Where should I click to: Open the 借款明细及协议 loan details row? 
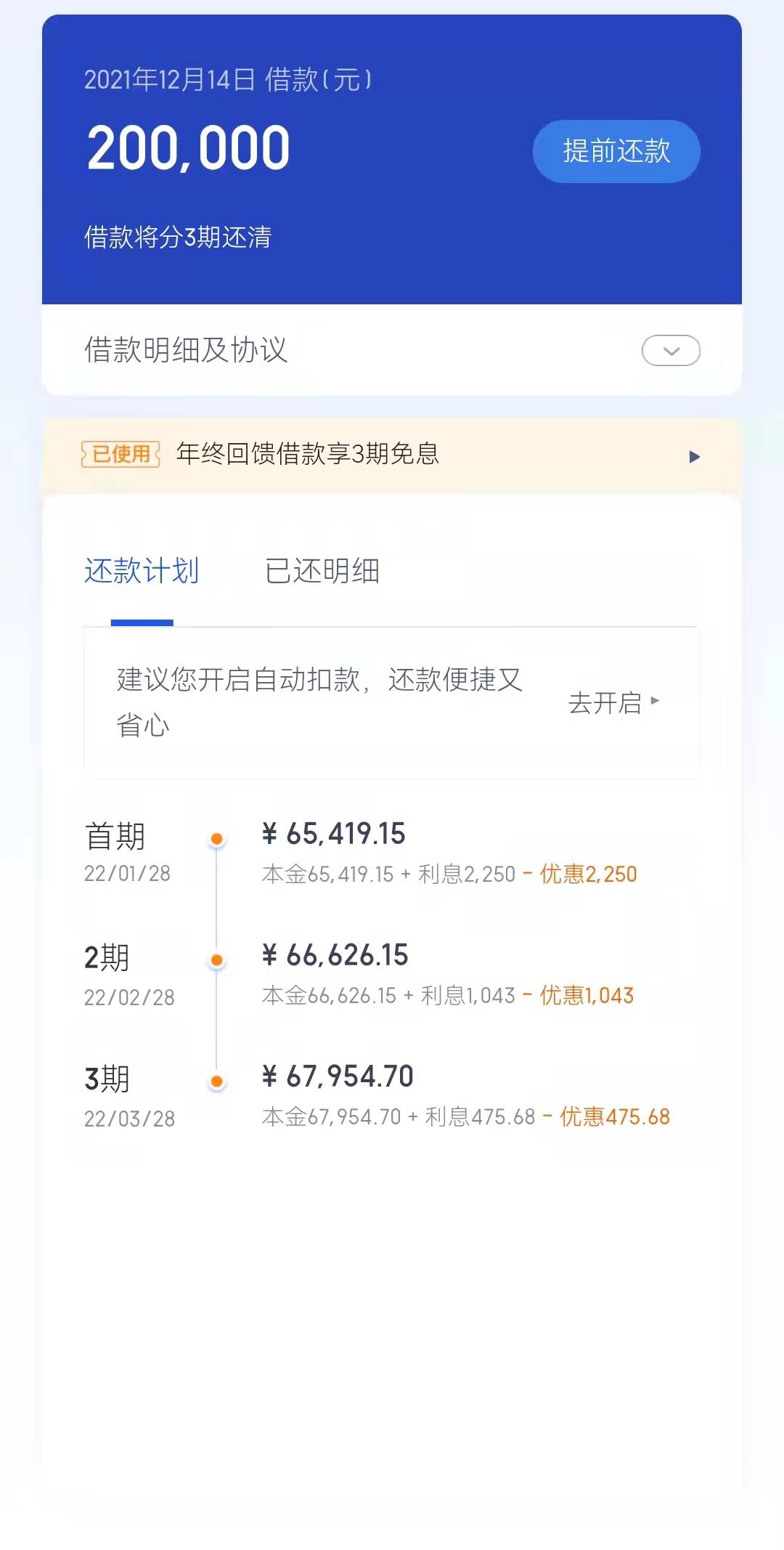click(186, 350)
